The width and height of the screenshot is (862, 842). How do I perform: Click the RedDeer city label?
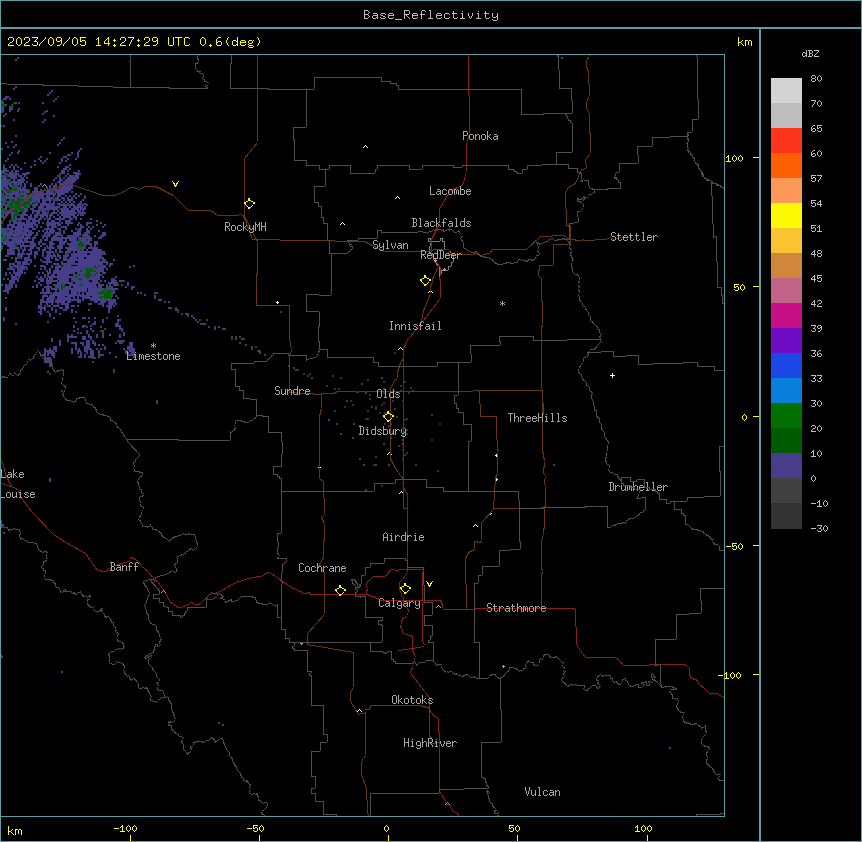click(x=441, y=255)
